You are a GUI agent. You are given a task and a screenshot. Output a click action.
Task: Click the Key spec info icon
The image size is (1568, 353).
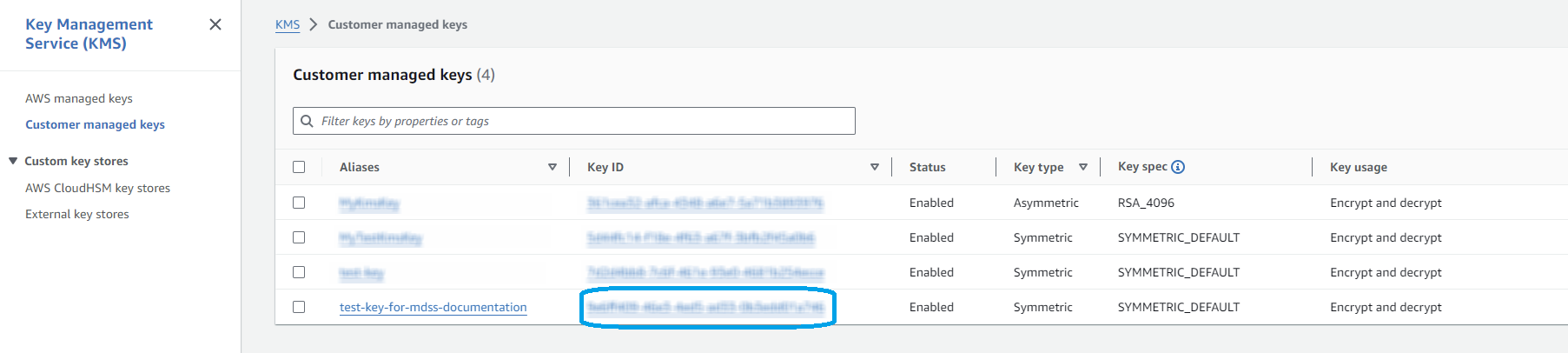pos(1178,167)
